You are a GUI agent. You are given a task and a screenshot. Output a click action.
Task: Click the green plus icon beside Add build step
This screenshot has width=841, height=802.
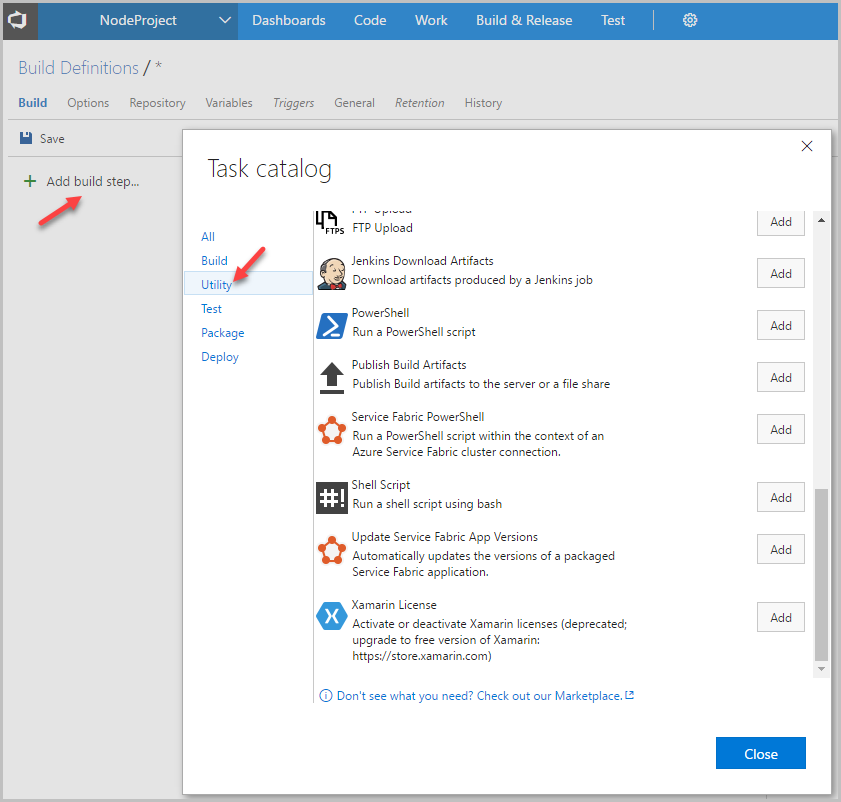click(30, 181)
